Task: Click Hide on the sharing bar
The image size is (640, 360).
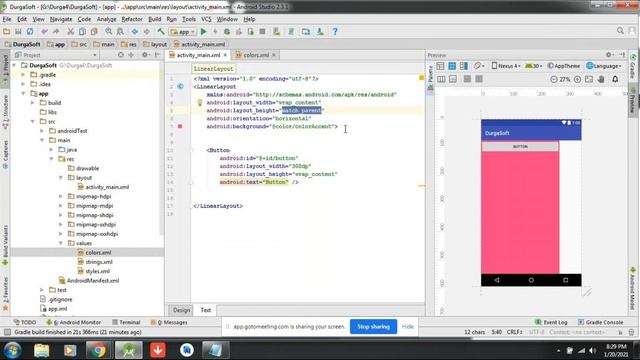Action: point(407,327)
